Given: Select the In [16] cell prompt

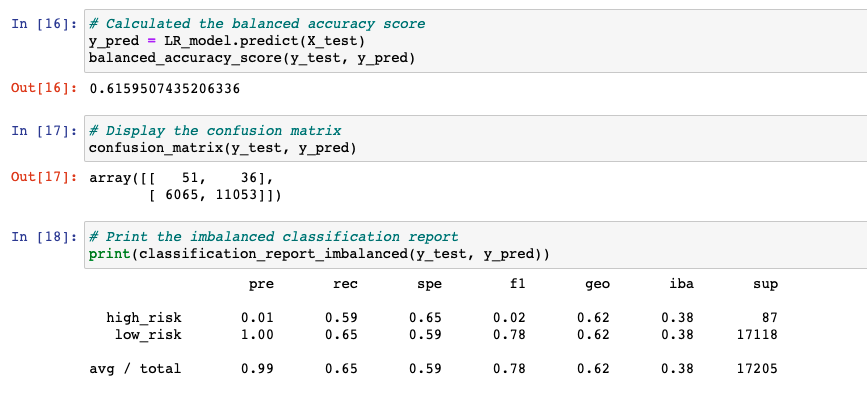Looking at the screenshot, I should tap(44, 24).
